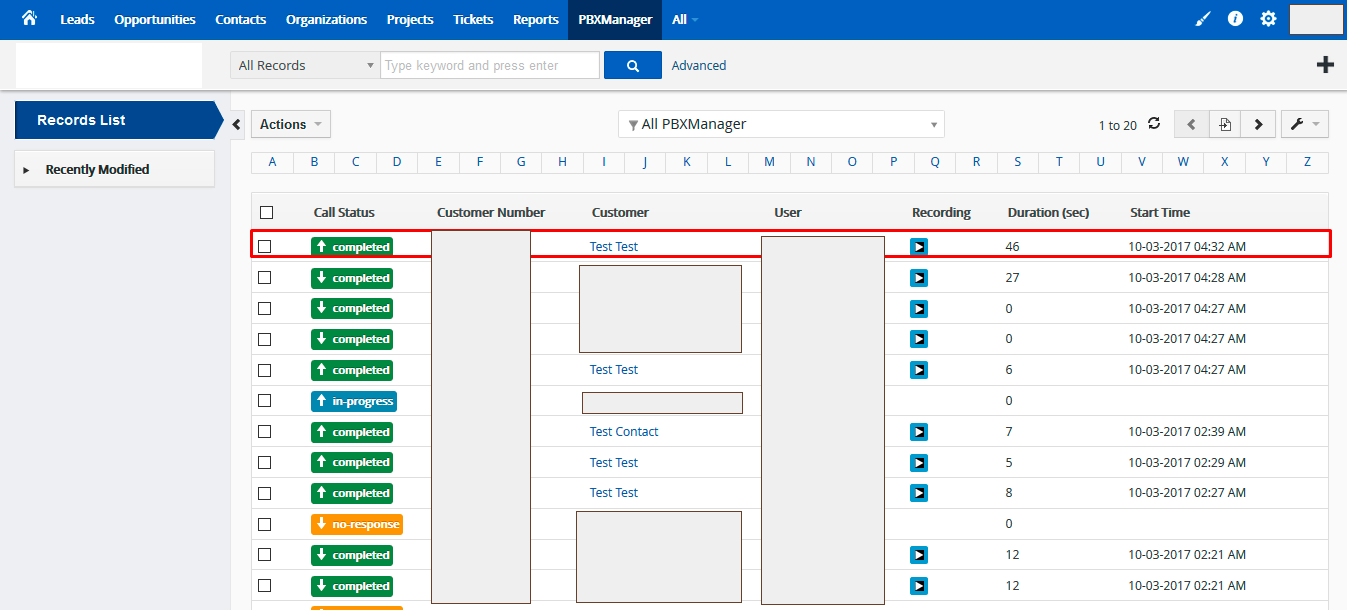Click the info icon in the header

pos(1235,18)
